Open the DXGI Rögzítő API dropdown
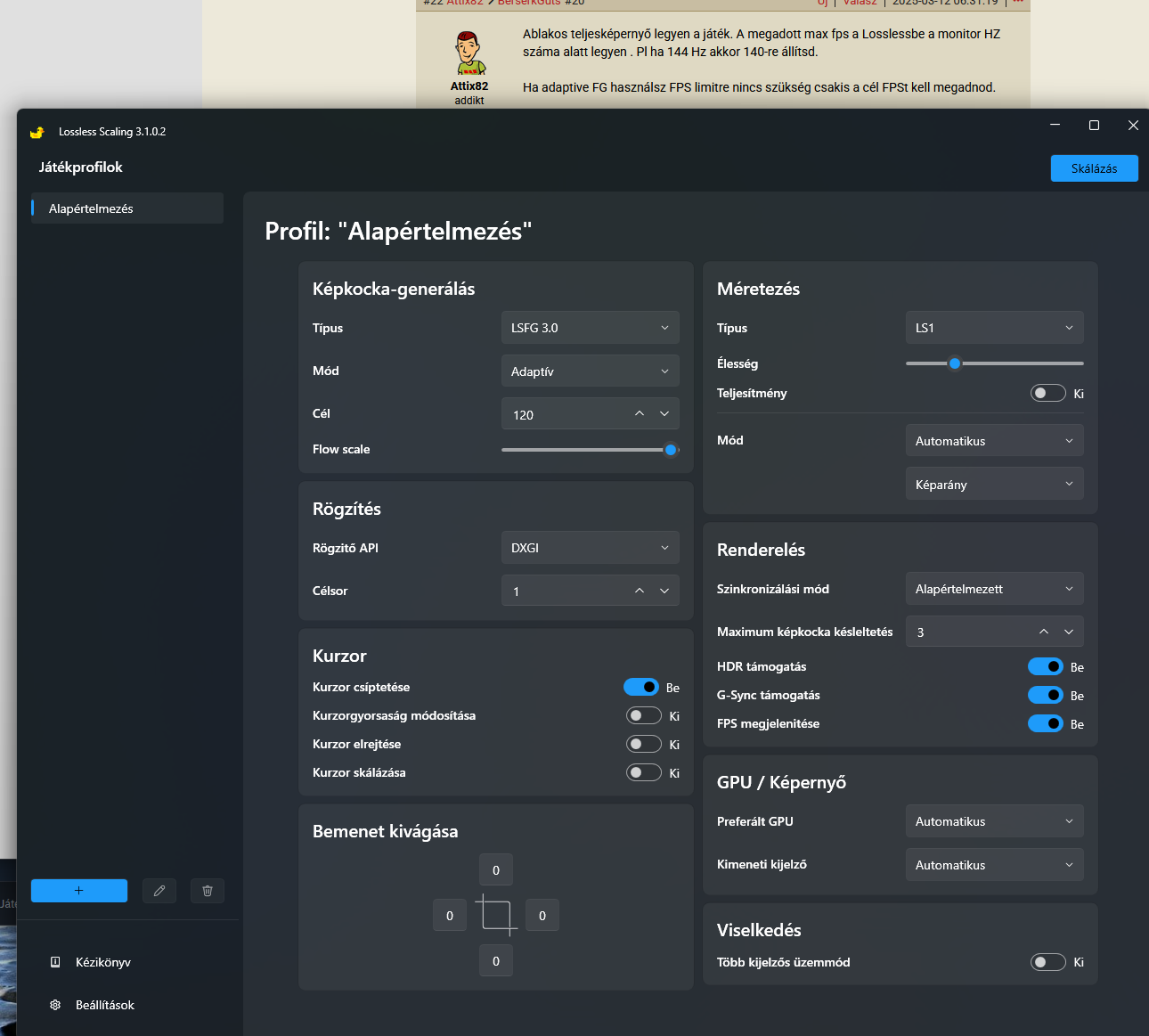1149x1036 pixels. tap(591, 548)
